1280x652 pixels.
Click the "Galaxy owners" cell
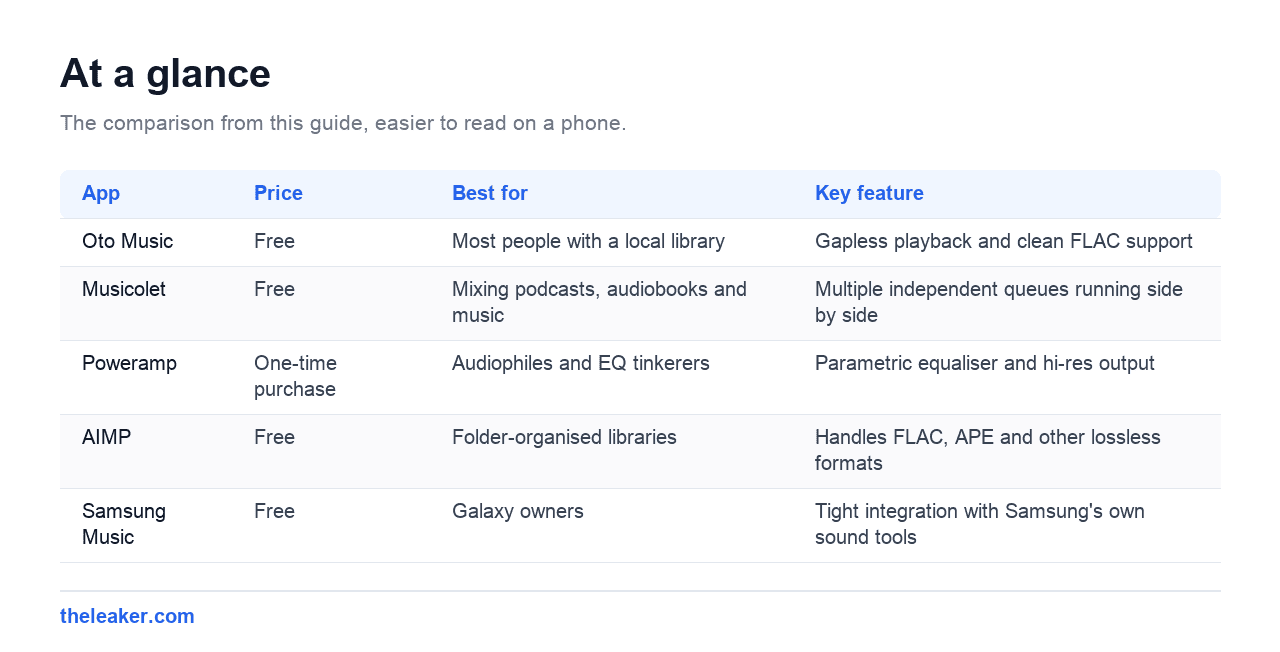(518, 511)
